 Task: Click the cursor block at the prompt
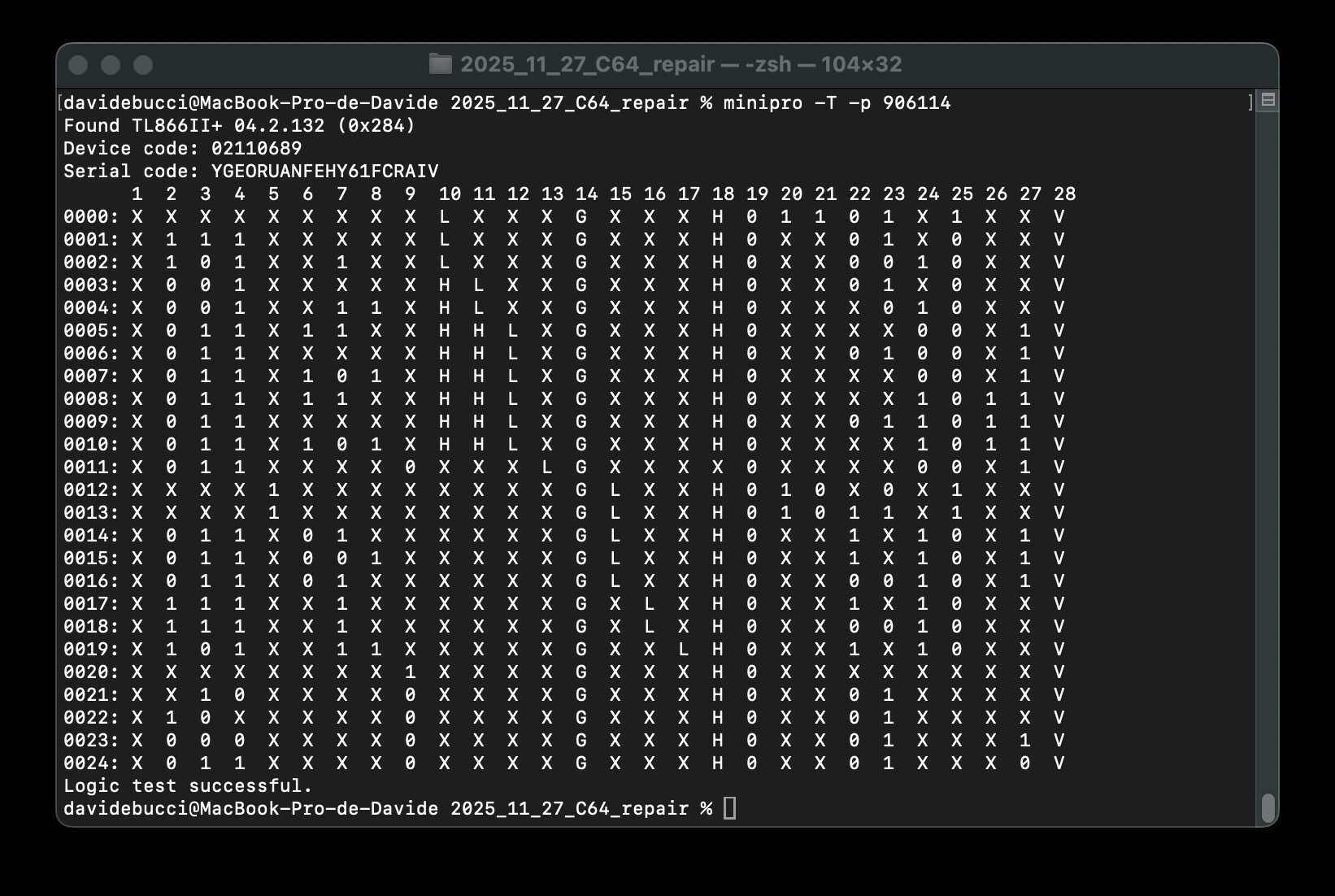tap(729, 808)
